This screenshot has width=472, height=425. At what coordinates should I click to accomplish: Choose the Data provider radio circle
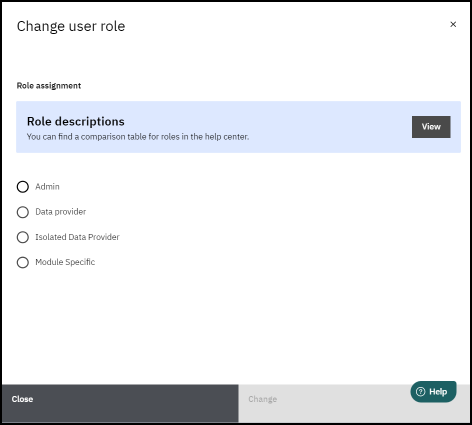click(23, 212)
